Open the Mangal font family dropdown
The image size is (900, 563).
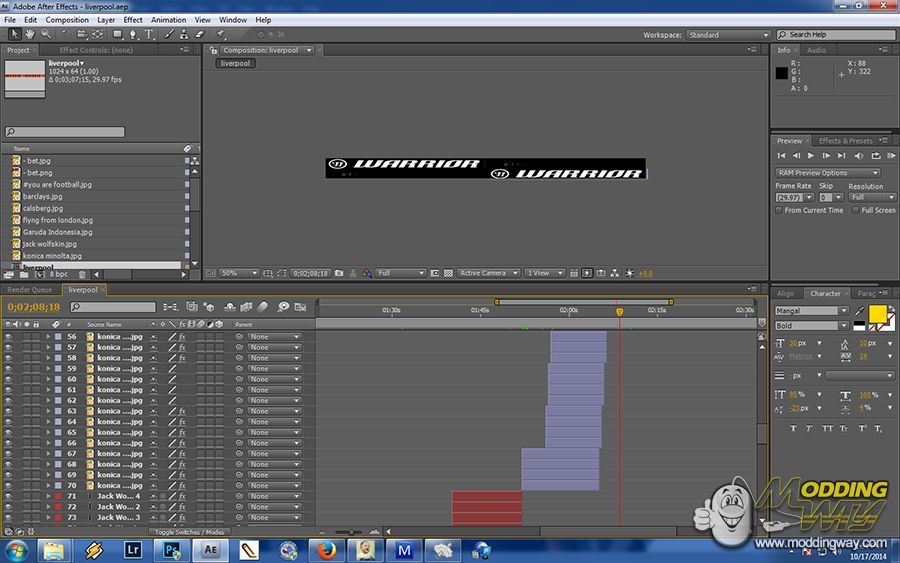(x=812, y=311)
